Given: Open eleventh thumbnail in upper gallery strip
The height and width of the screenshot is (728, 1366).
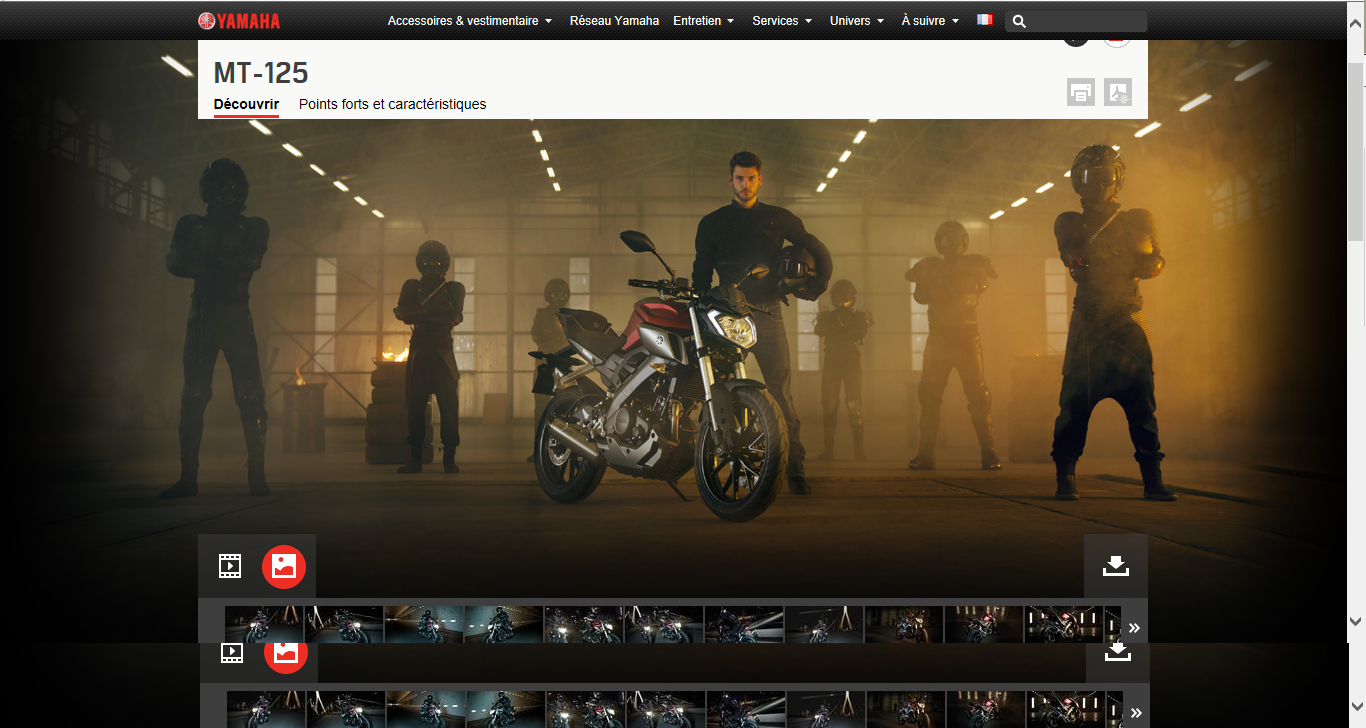Looking at the screenshot, I should pos(1064,624).
